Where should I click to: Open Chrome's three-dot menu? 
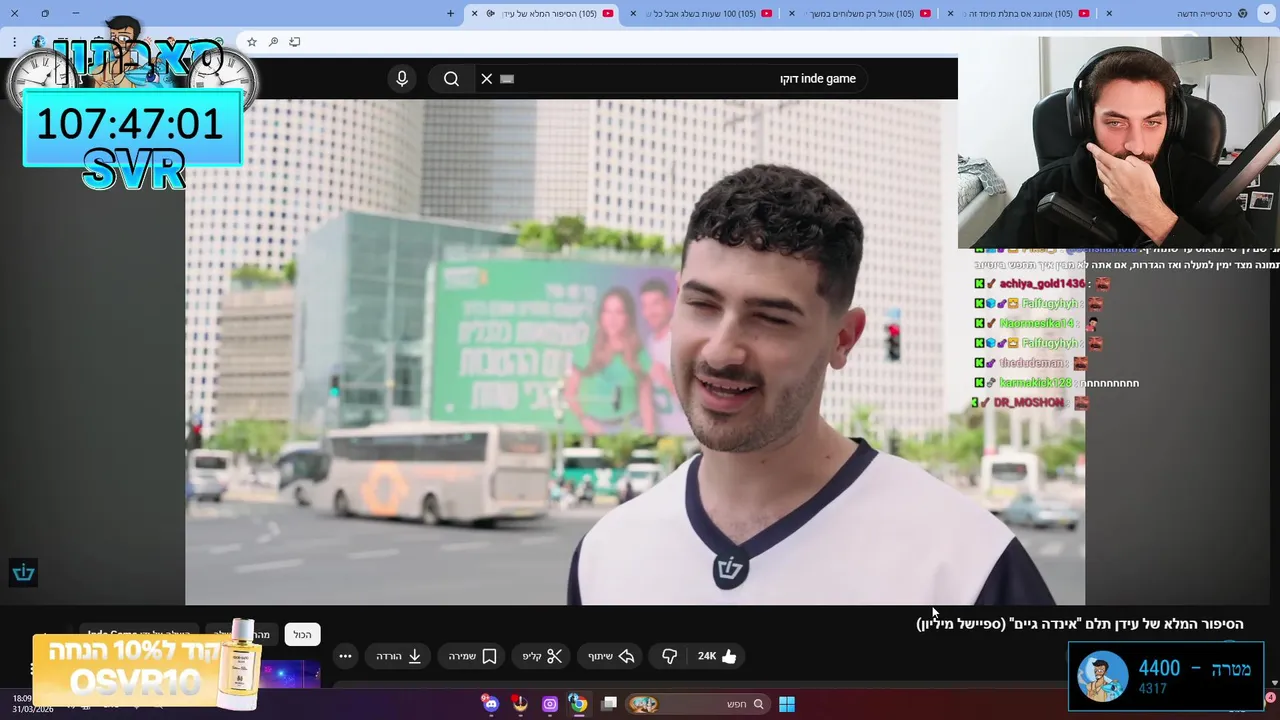14,42
